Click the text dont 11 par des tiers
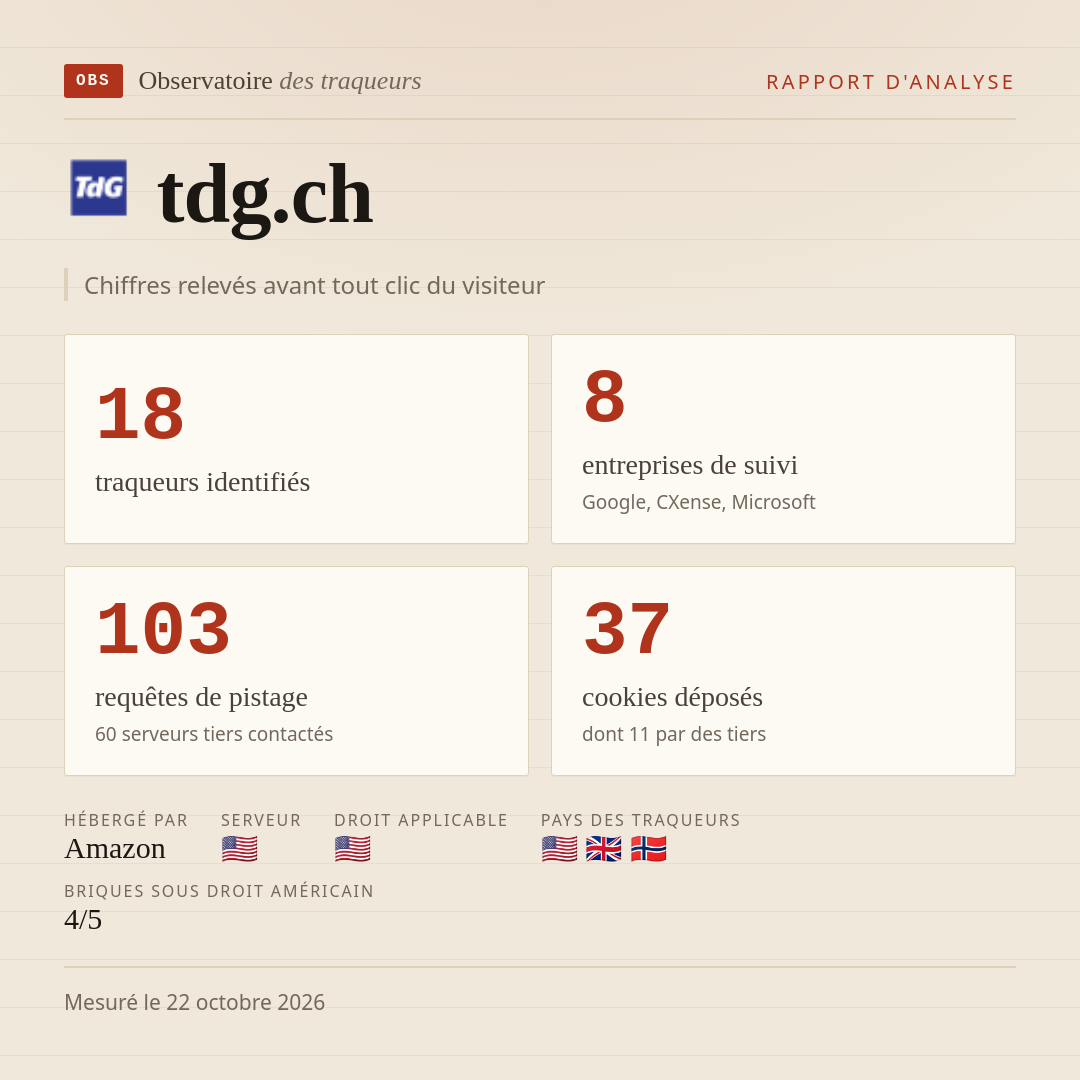The height and width of the screenshot is (1080, 1080). [x=674, y=734]
